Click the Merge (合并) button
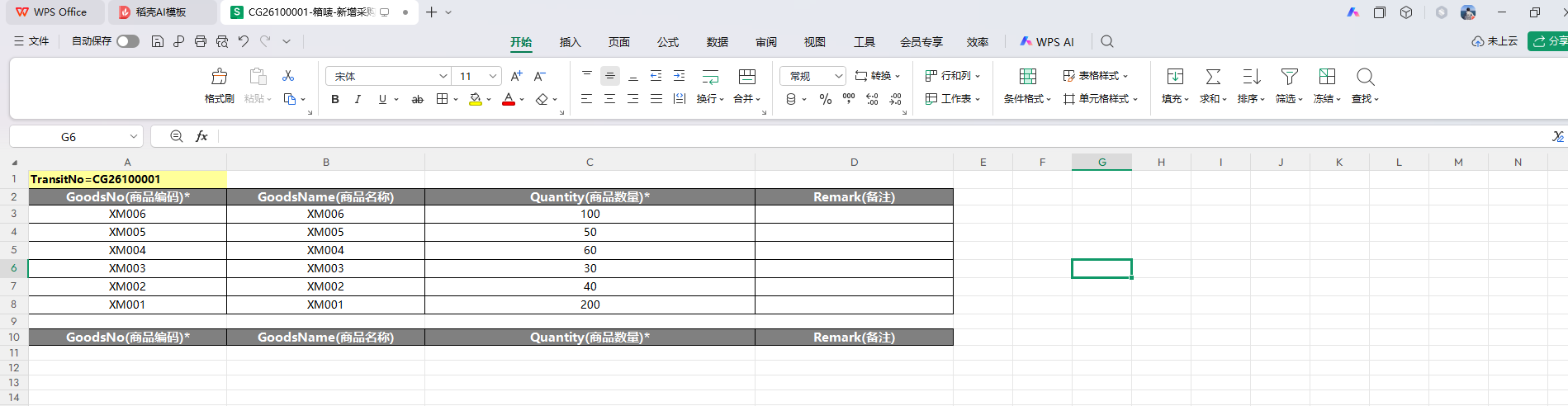Image resolution: width=1568 pixels, height=406 pixels. click(x=747, y=86)
